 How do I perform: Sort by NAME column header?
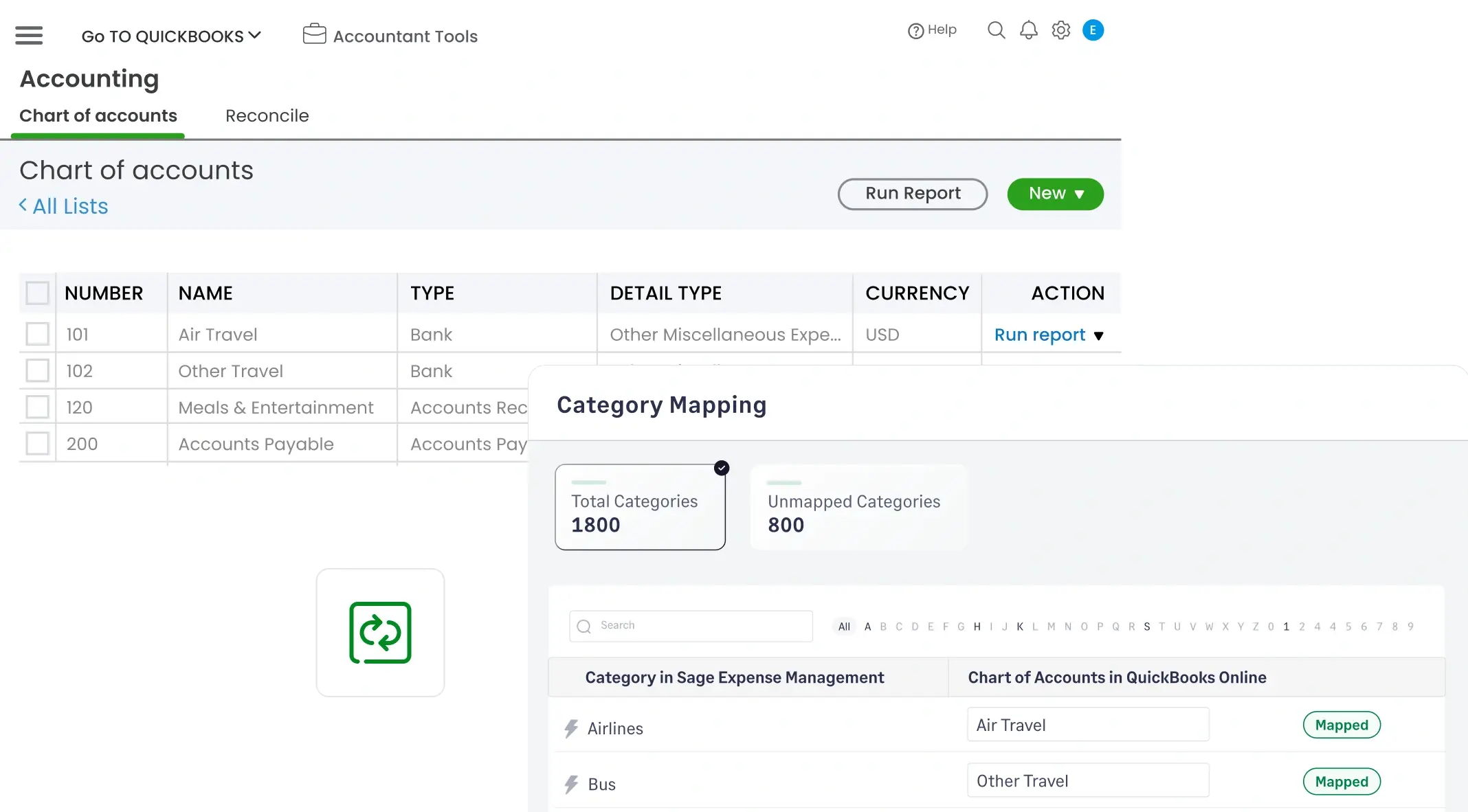click(x=205, y=293)
